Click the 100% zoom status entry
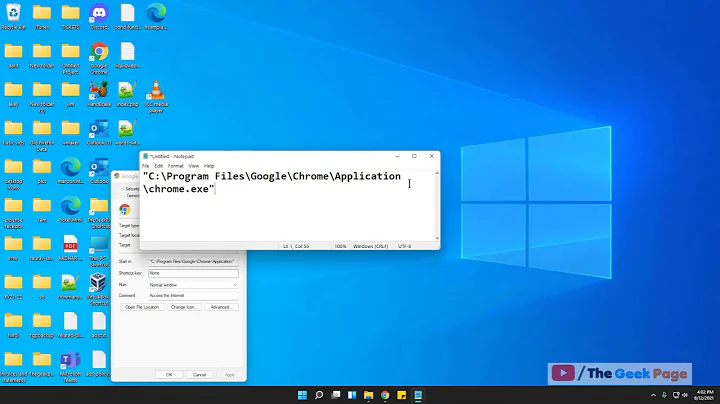 pyautogui.click(x=340, y=247)
